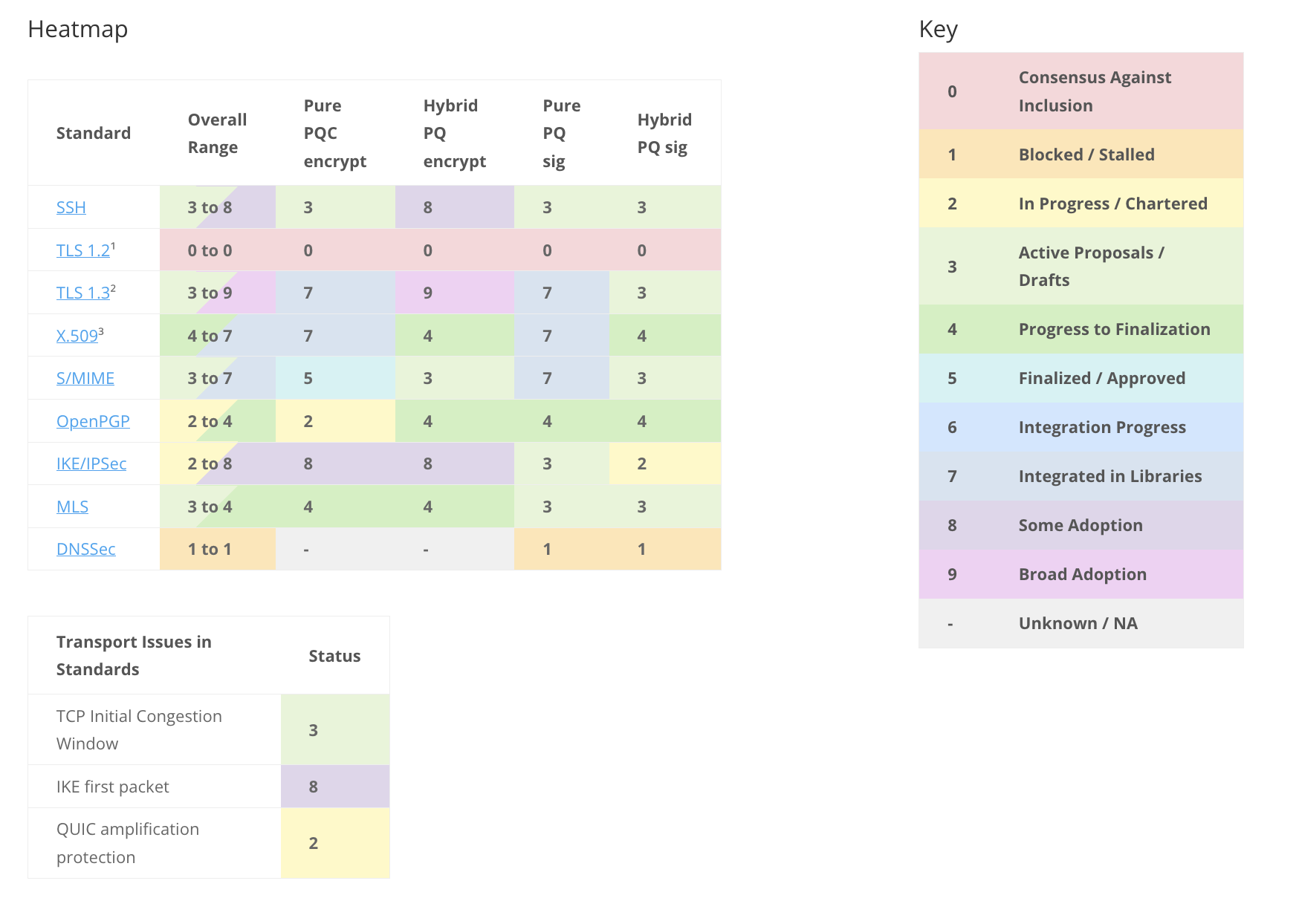Select TLS 1.3 Hybrid PQ encrypt cell

tap(454, 293)
